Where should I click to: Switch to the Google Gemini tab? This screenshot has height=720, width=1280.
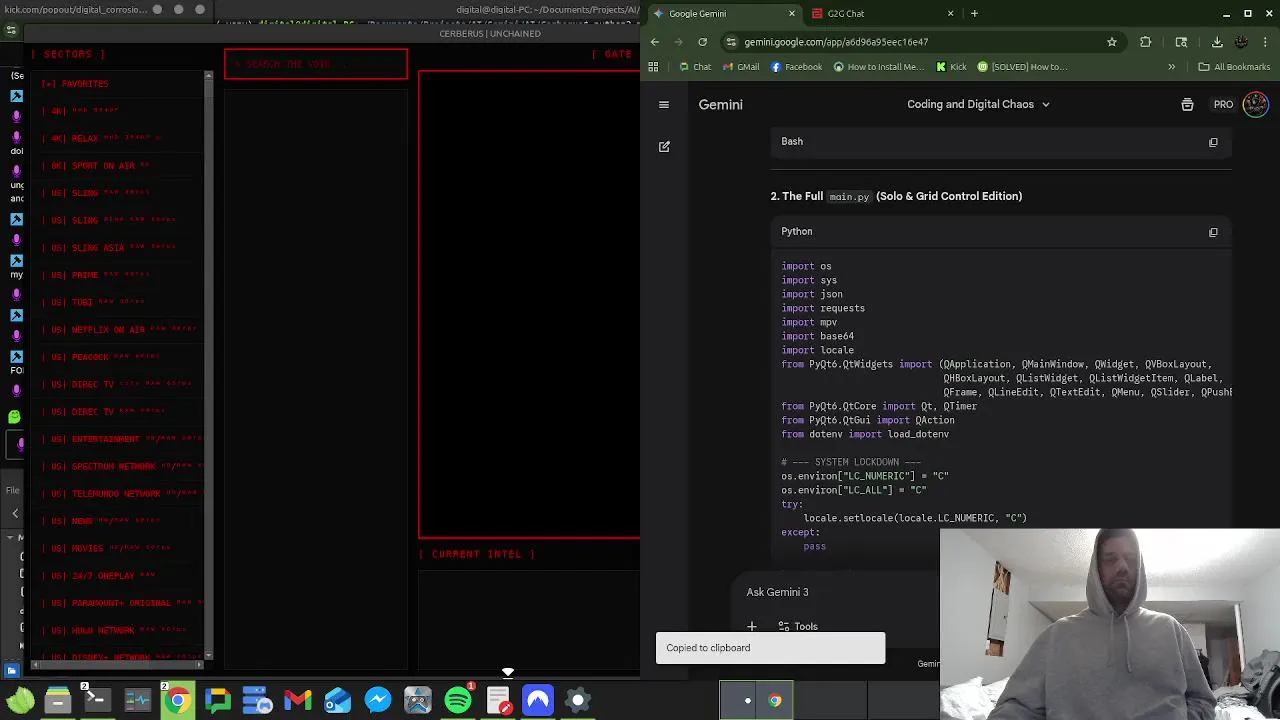[726, 13]
